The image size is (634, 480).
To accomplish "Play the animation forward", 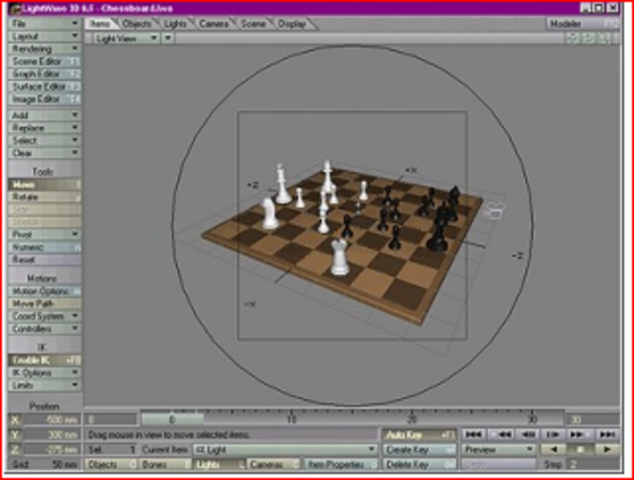I will pyautogui.click(x=606, y=449).
